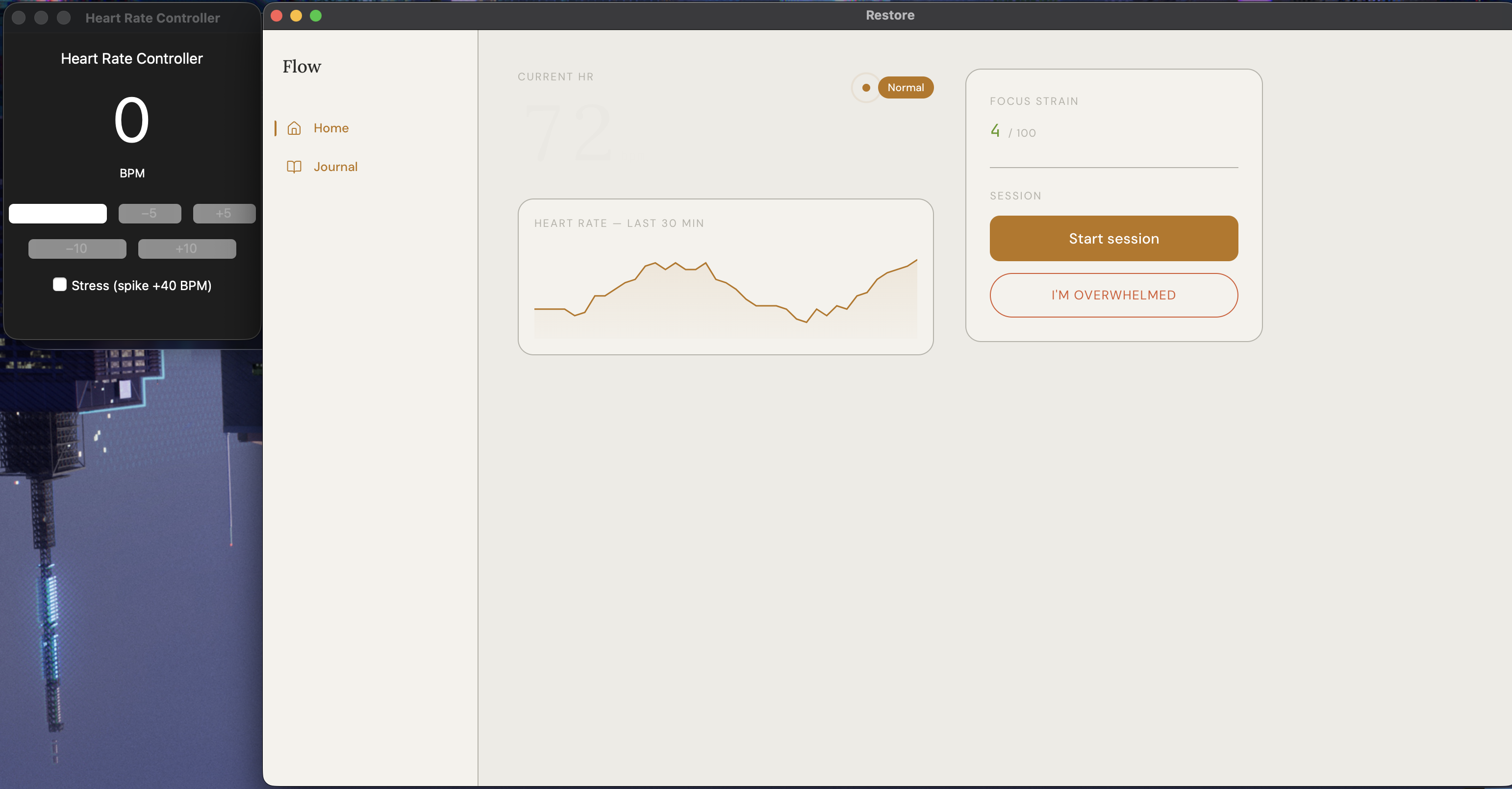
Task: Click the Normal status pill
Action: point(905,88)
